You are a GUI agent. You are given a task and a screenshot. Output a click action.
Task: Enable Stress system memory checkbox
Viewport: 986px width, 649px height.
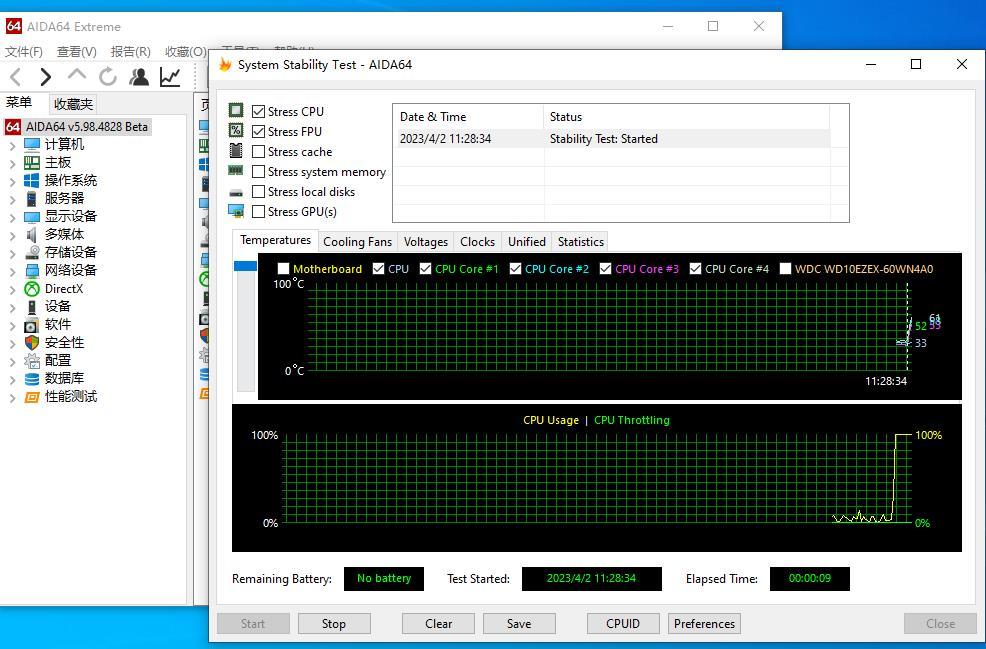click(x=259, y=172)
